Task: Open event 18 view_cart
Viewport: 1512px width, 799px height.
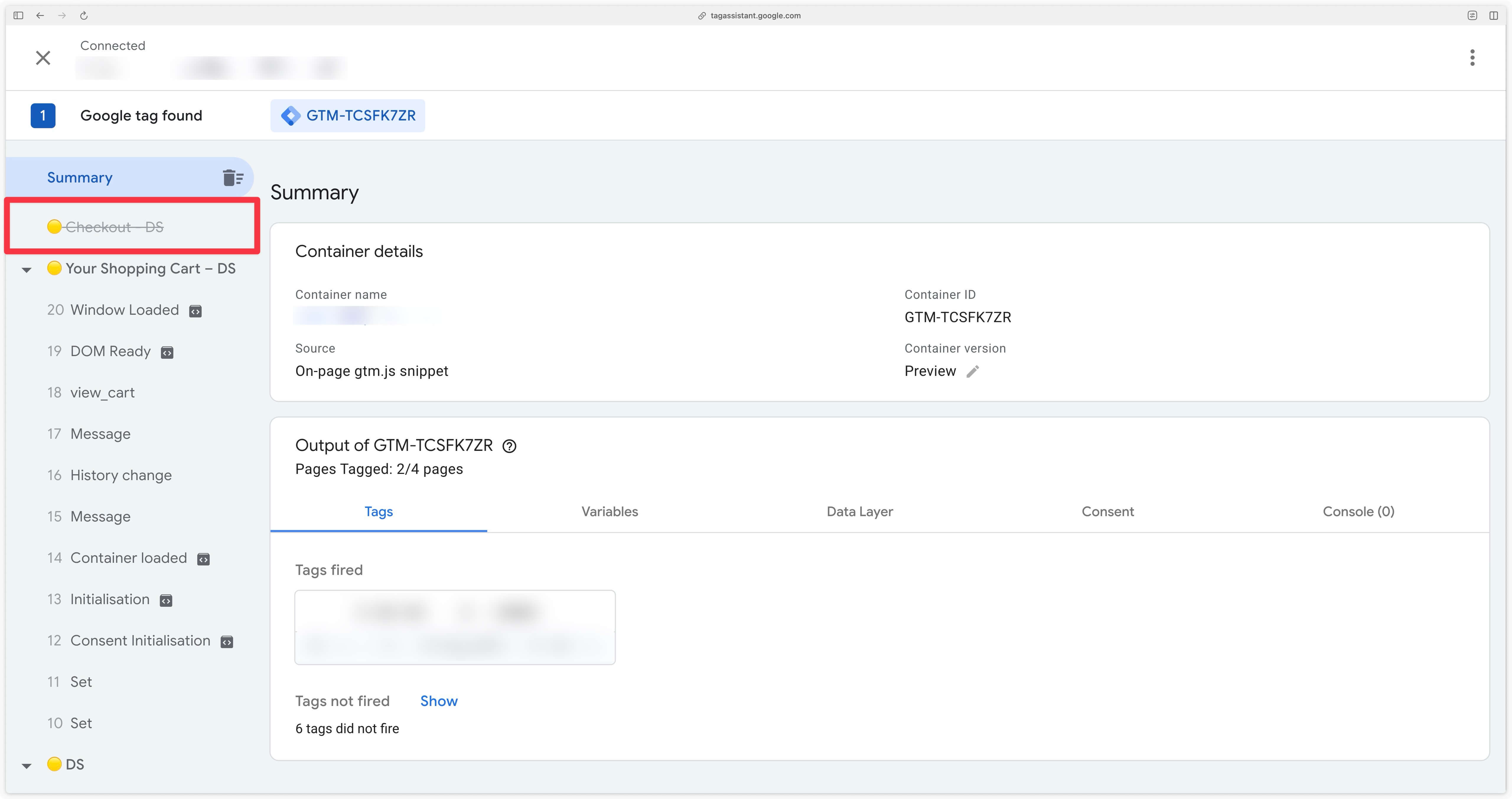Action: [x=91, y=393]
